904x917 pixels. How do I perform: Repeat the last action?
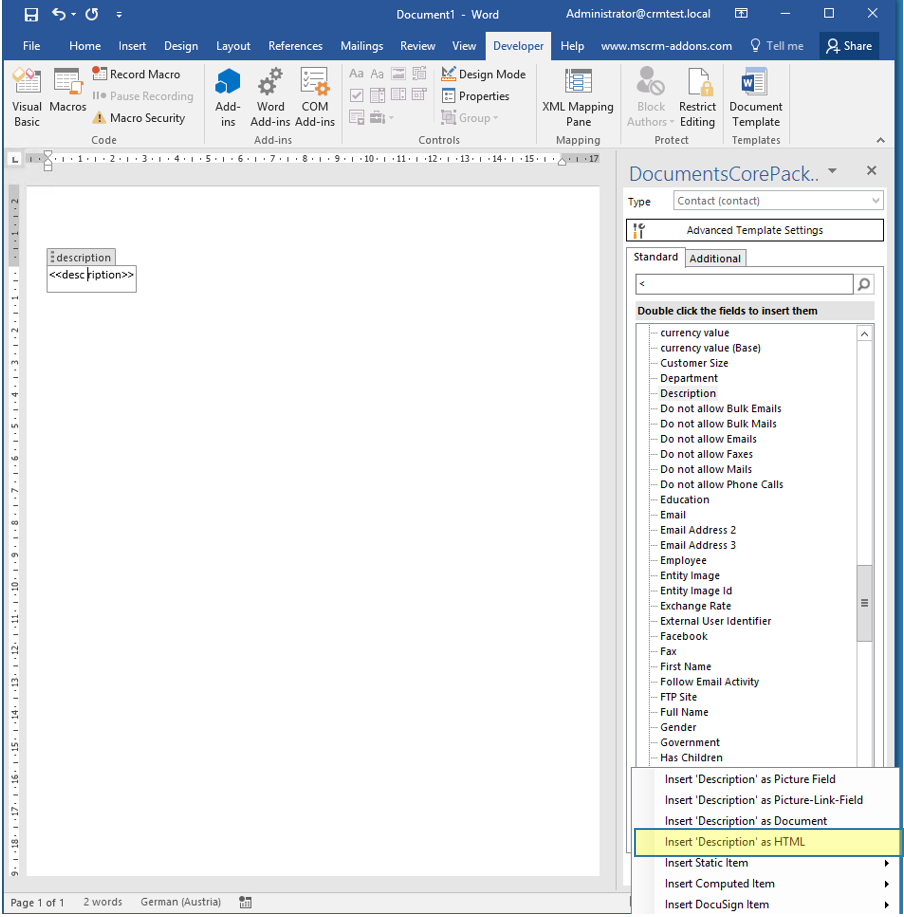(x=92, y=14)
